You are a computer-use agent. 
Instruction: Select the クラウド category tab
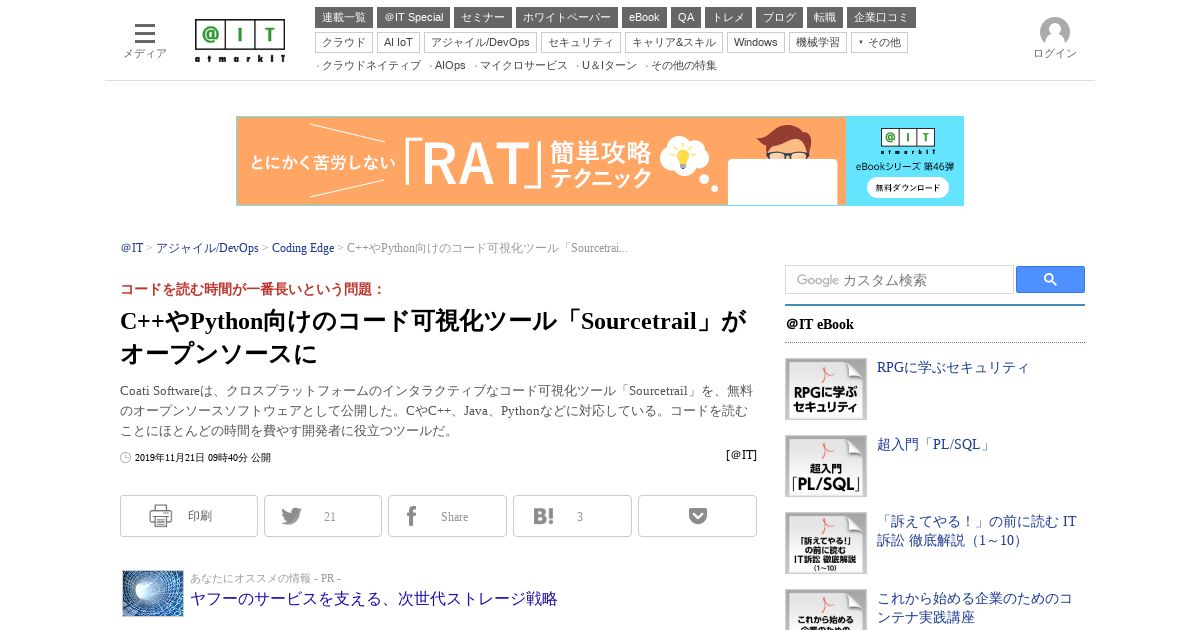pyautogui.click(x=344, y=42)
